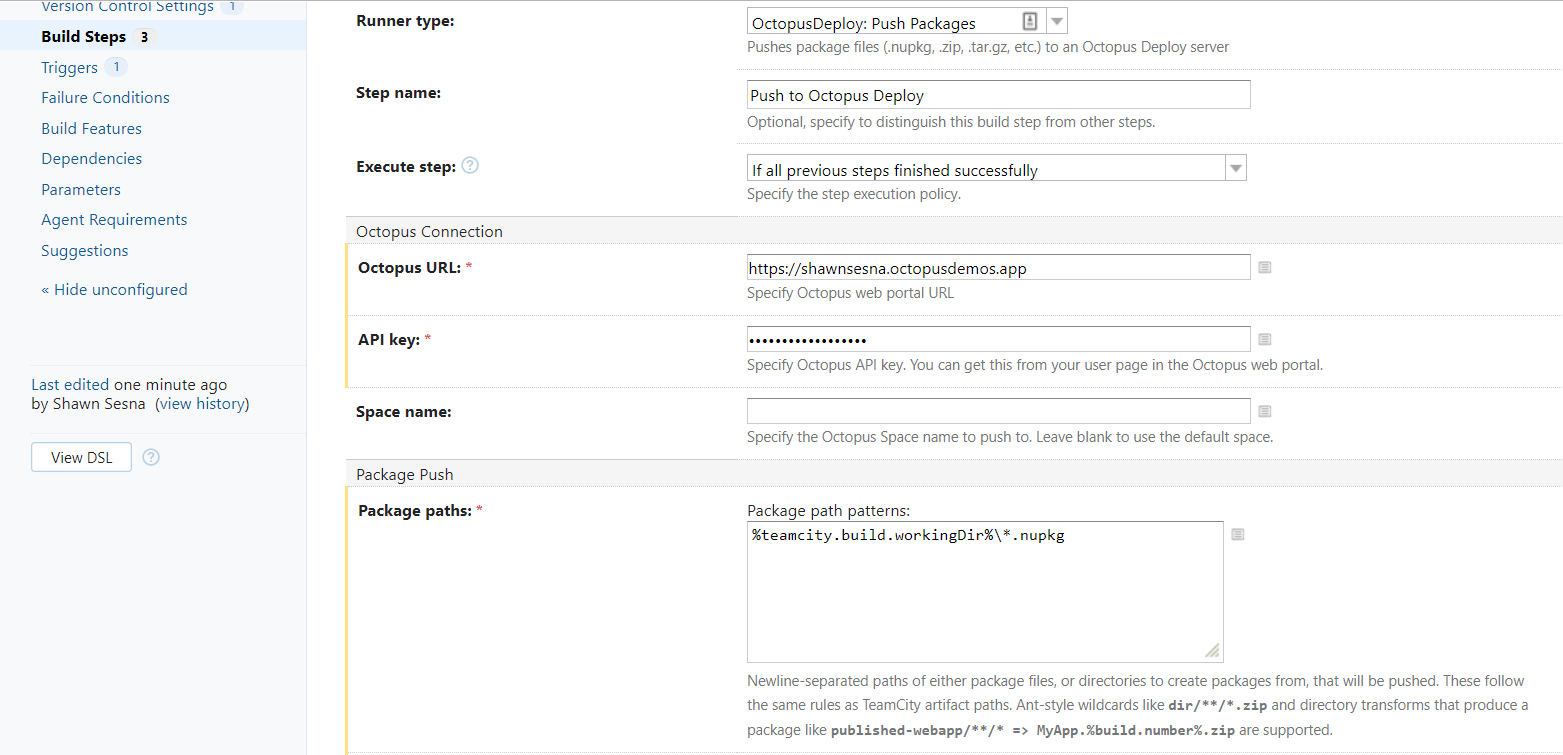Open parameter picker icon for API key
The image size is (1563, 755).
point(1264,340)
